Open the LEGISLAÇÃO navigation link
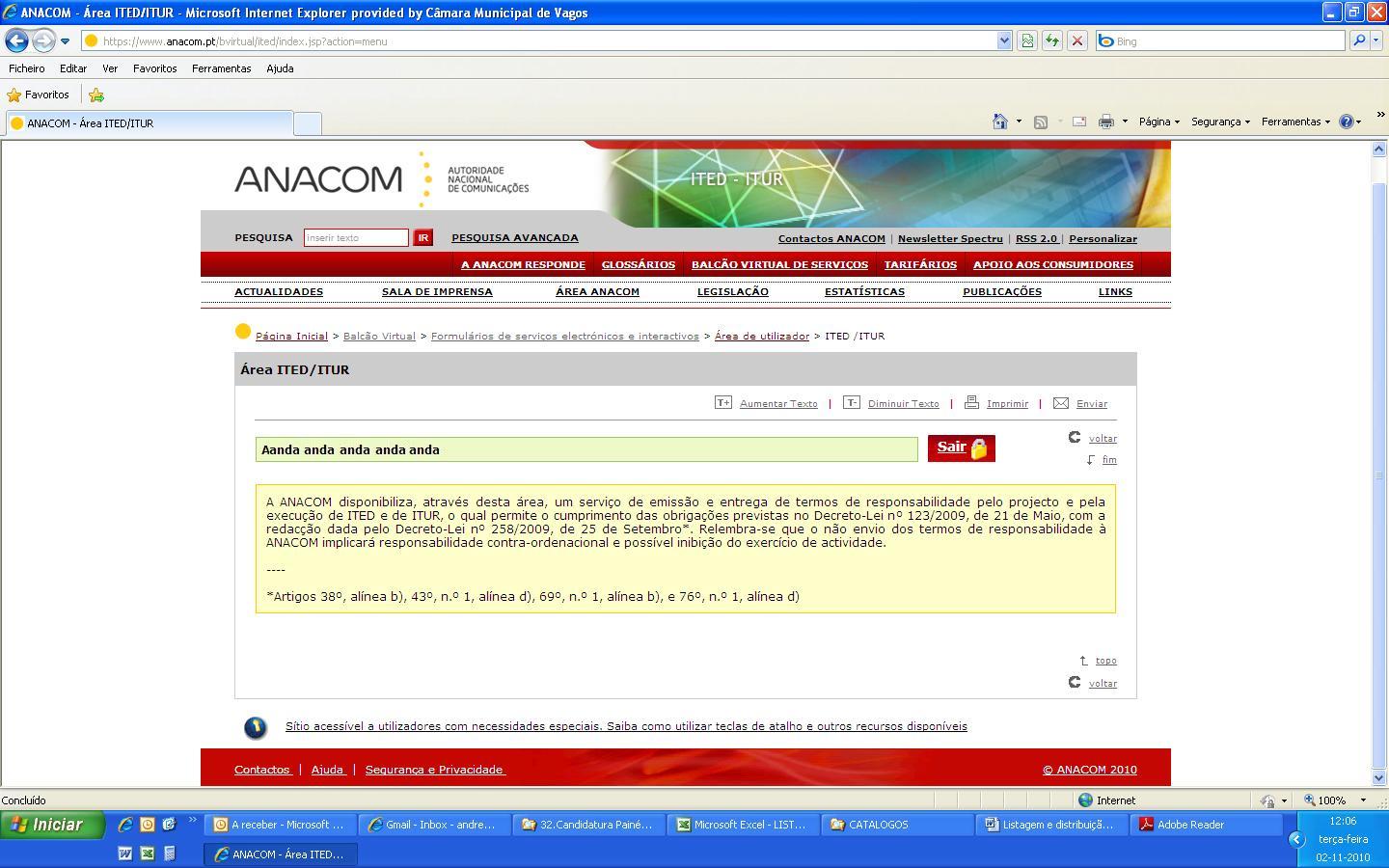The height and width of the screenshot is (868, 1389). [732, 291]
